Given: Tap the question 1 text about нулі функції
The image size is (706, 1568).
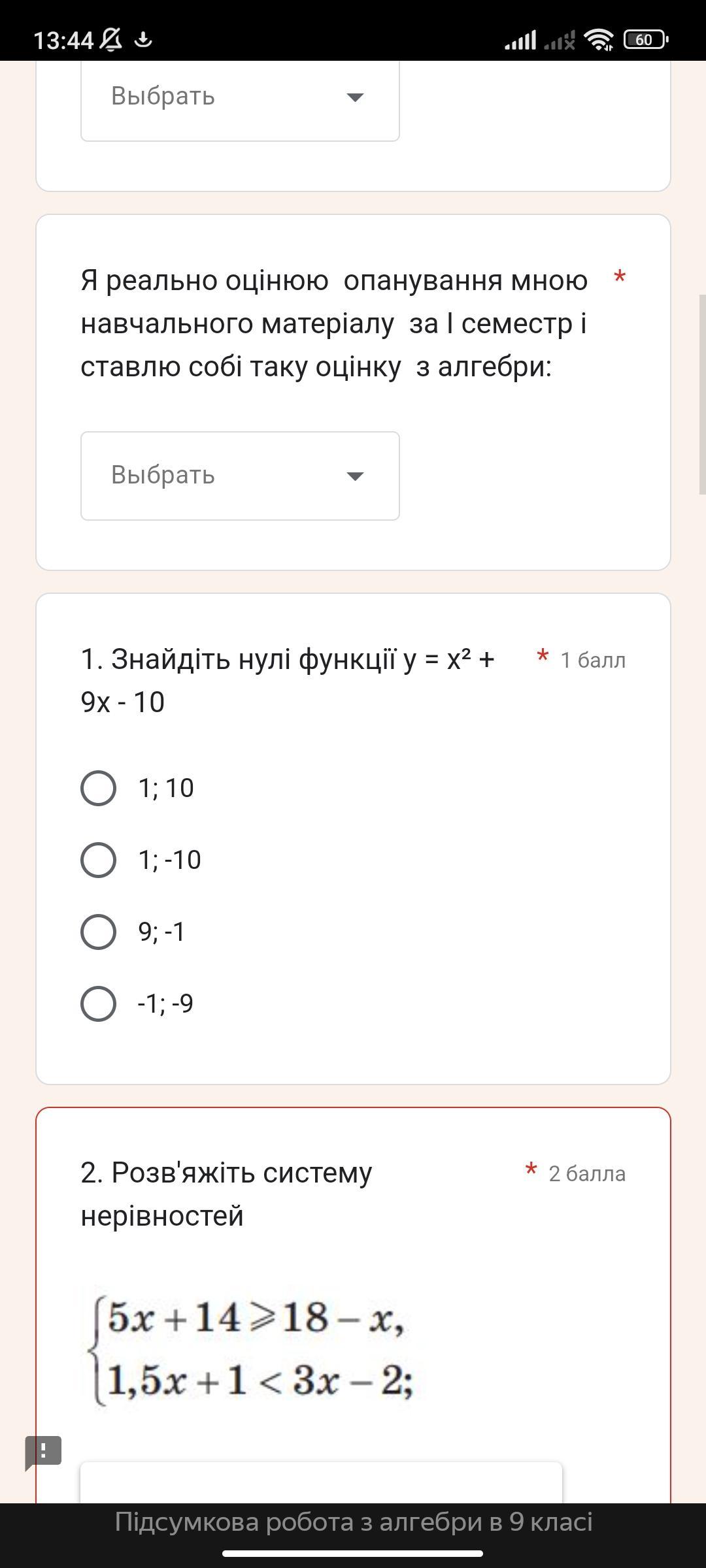Looking at the screenshot, I should coord(288,681).
